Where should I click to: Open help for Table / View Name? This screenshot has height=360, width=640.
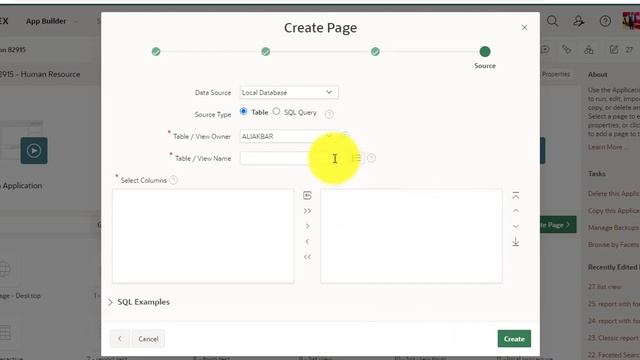371,158
